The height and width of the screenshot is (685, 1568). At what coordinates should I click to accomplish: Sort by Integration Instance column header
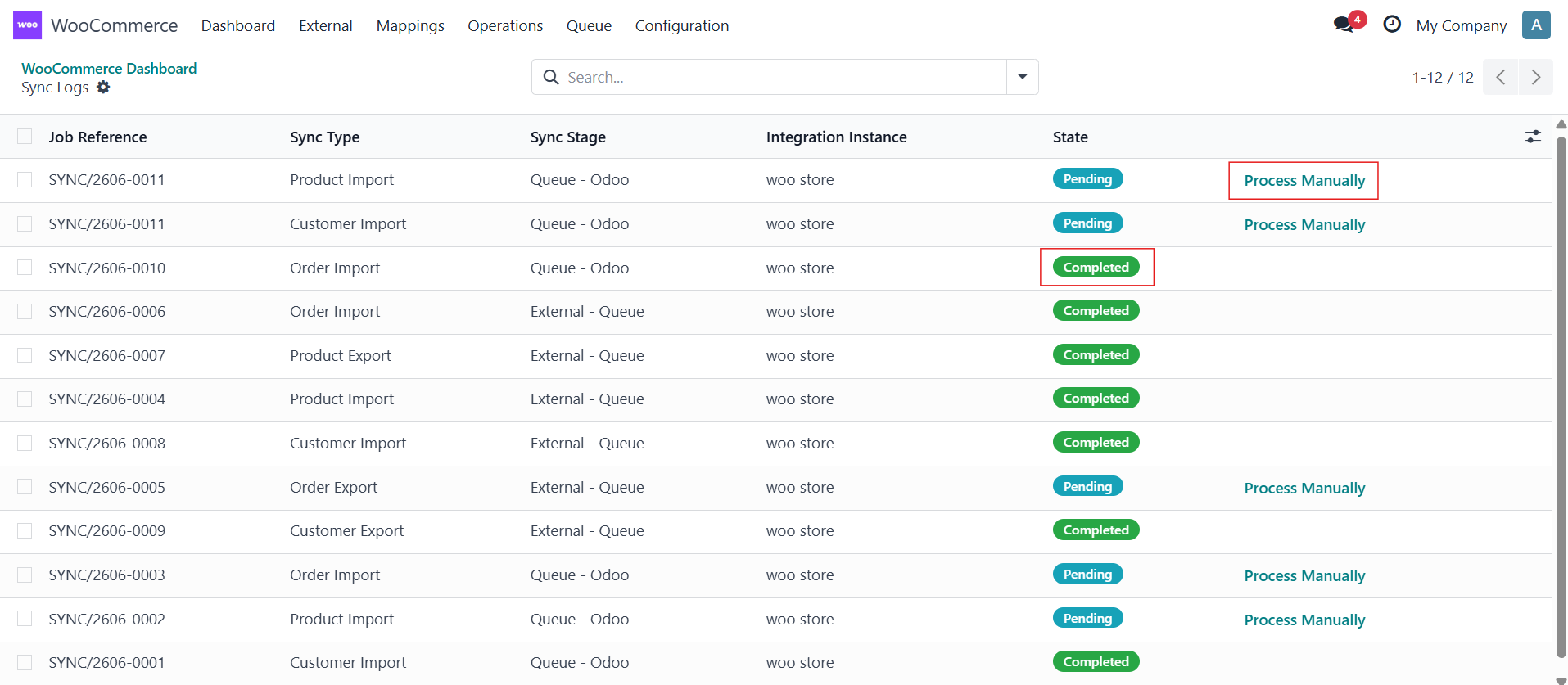pos(836,137)
